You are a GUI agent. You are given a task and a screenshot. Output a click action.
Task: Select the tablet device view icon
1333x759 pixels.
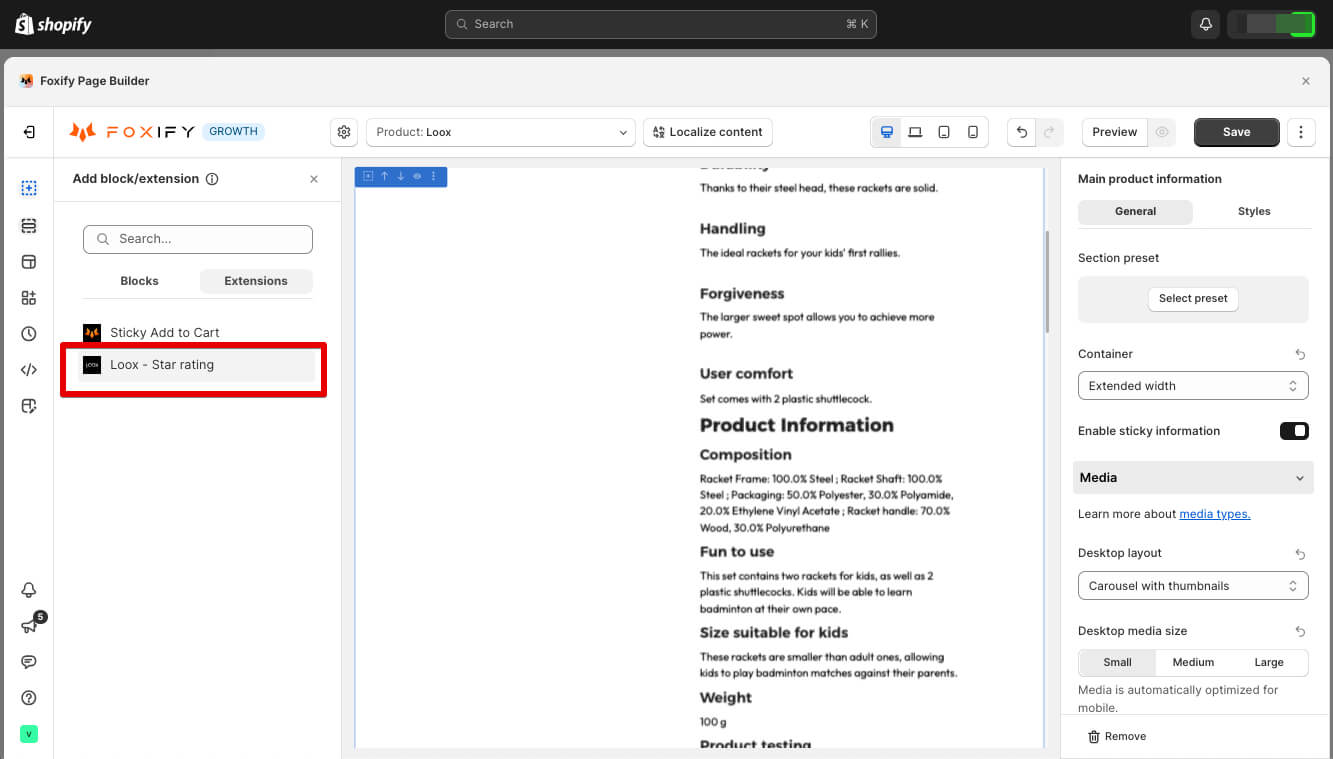pos(944,132)
